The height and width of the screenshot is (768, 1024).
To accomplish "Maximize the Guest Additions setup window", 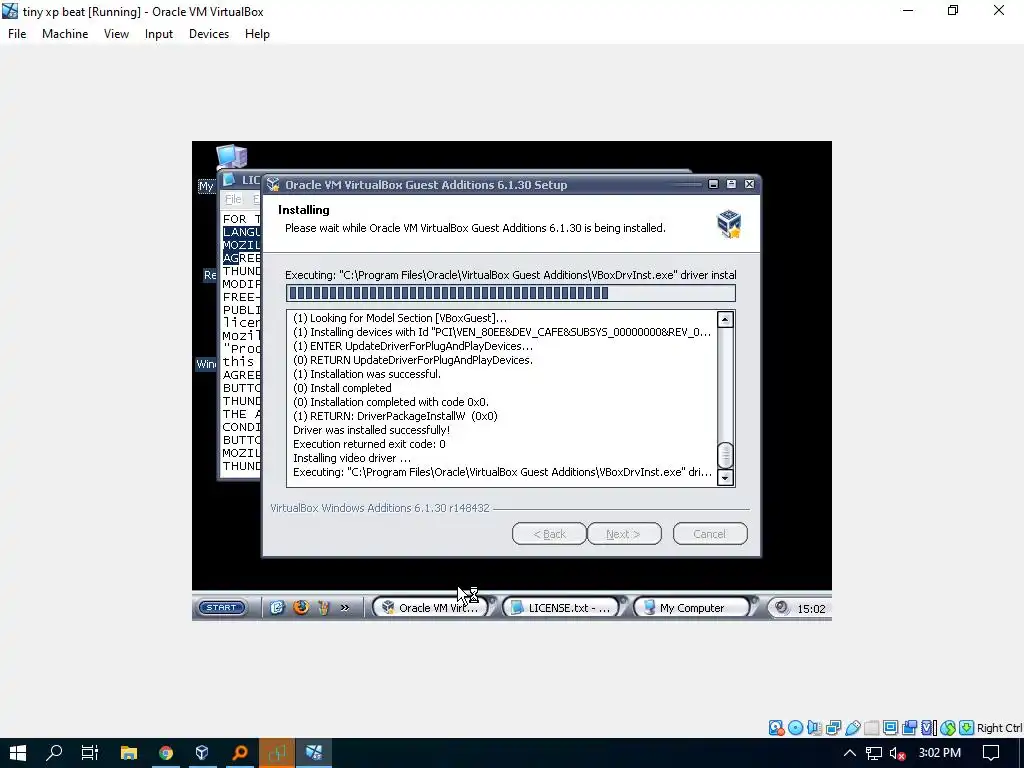I will (731, 185).
